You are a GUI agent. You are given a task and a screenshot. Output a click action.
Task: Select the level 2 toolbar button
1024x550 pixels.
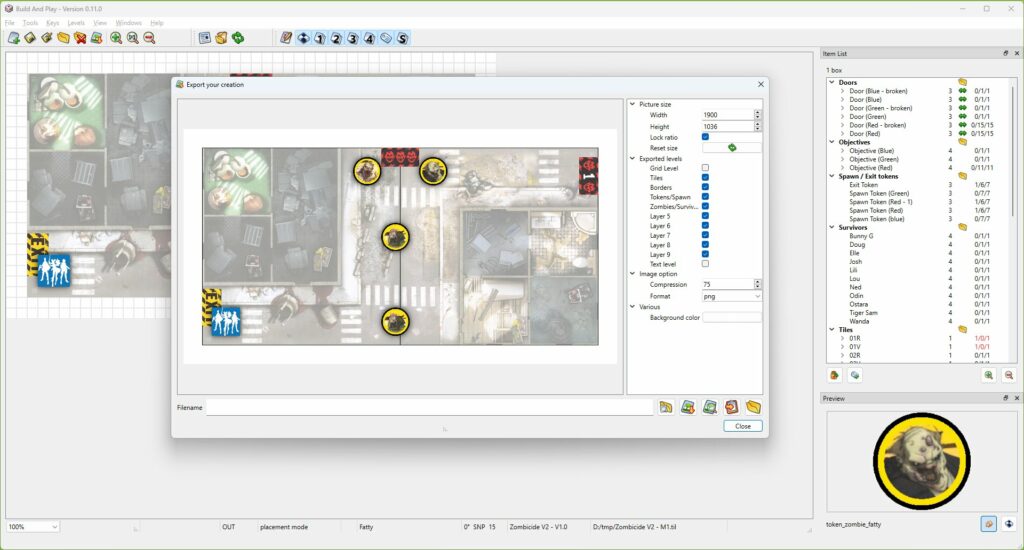point(336,38)
